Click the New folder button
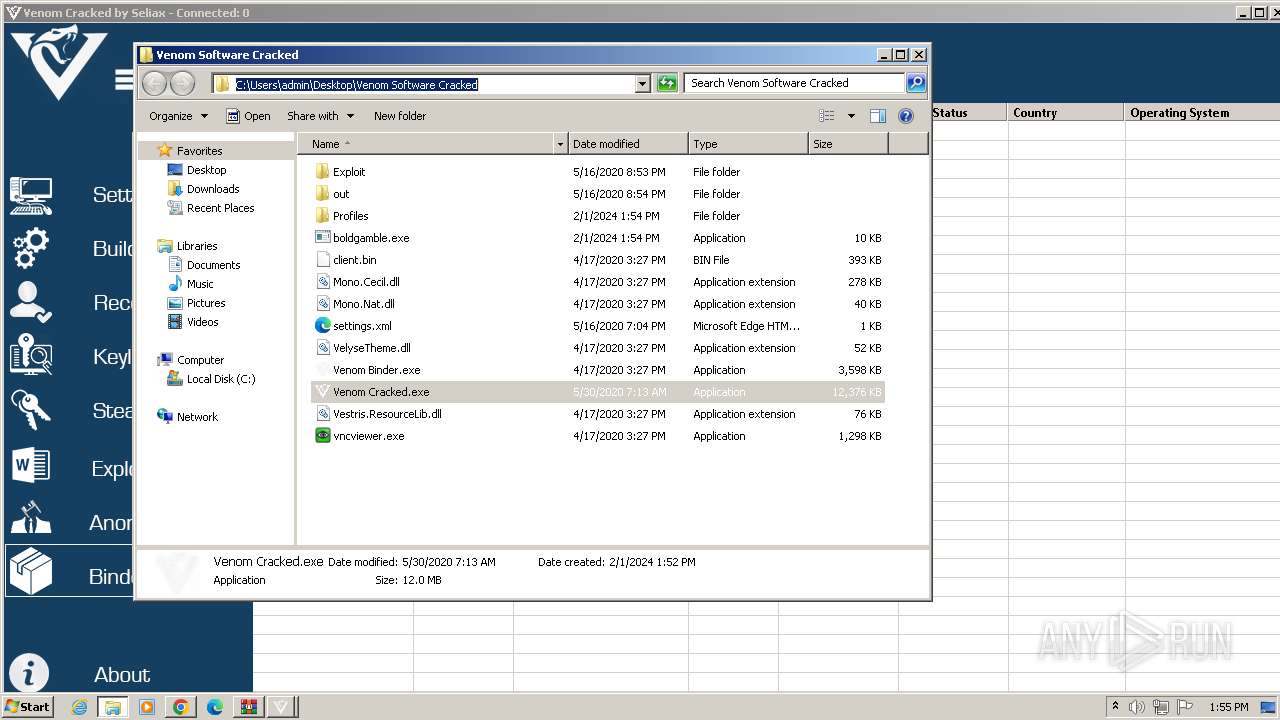The width and height of the screenshot is (1280, 720). 400,116
